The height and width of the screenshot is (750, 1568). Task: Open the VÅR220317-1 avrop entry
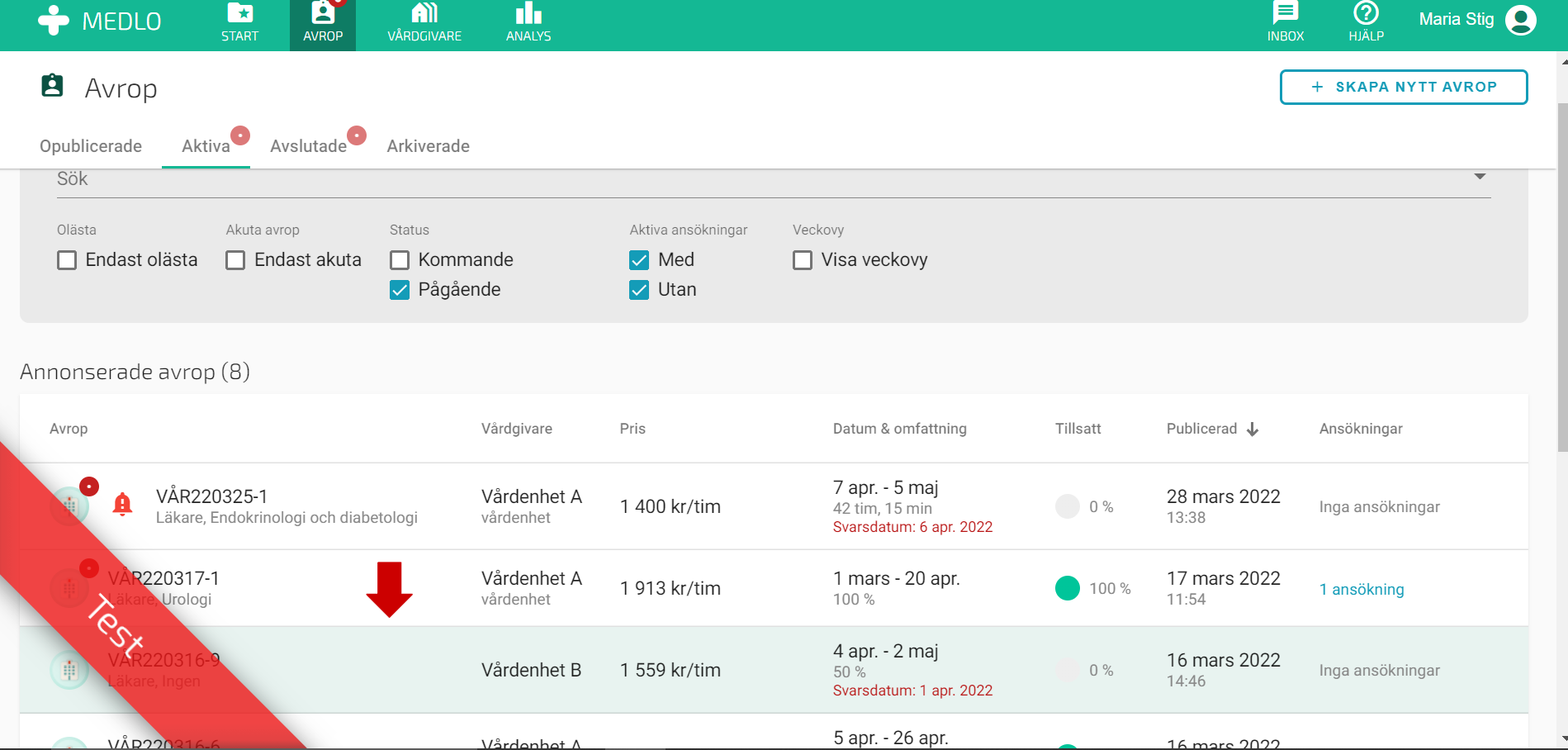(163, 578)
